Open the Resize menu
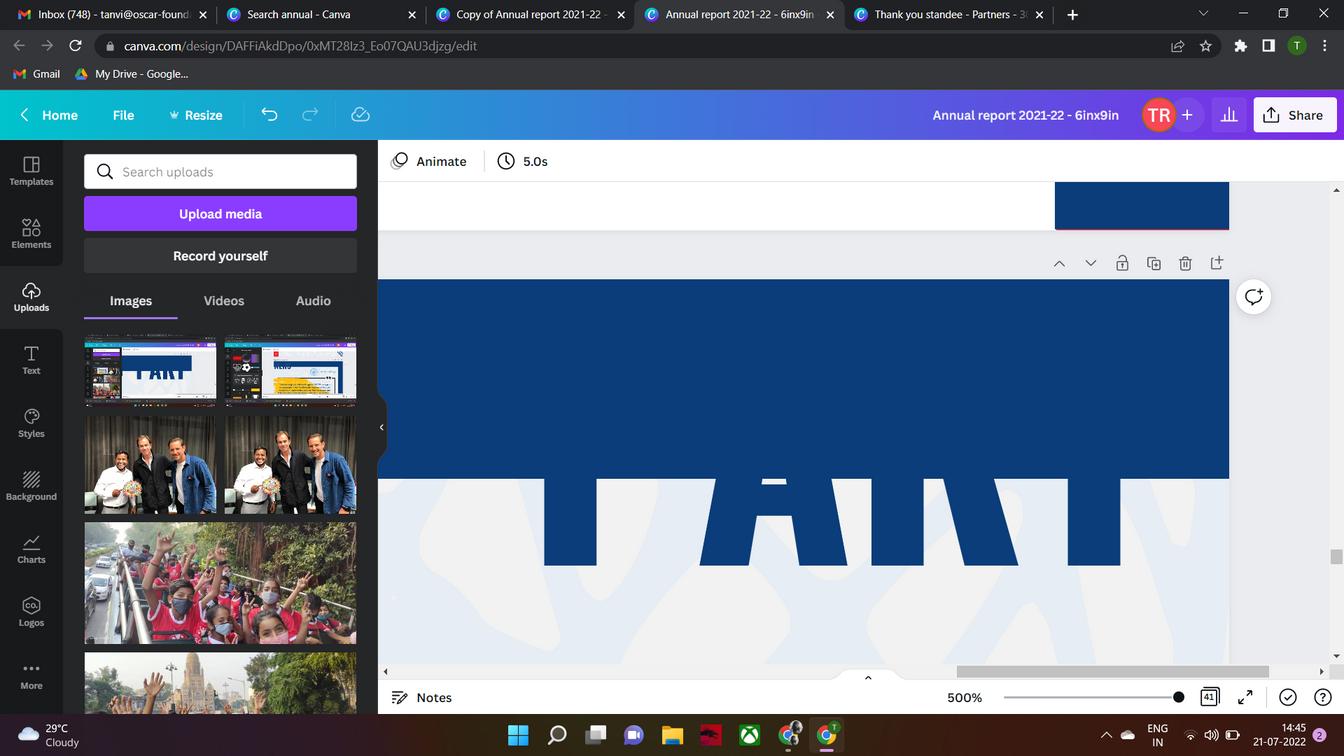This screenshot has height=756, width=1344. pos(196,115)
